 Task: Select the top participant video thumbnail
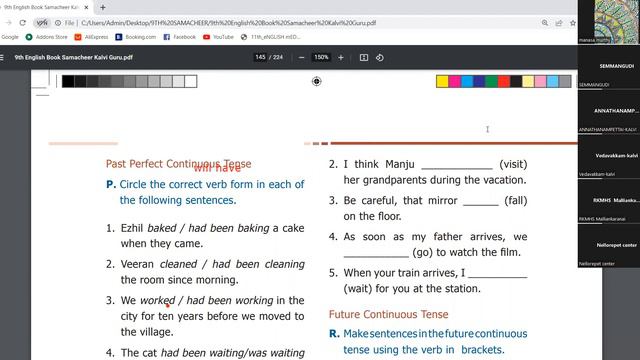pyautogui.click(x=609, y=22)
